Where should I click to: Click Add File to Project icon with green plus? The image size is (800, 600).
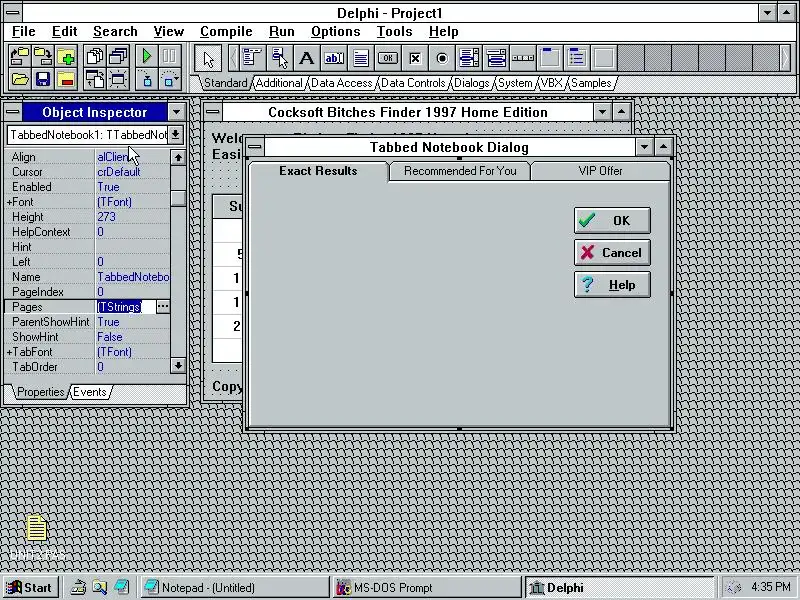coord(66,56)
